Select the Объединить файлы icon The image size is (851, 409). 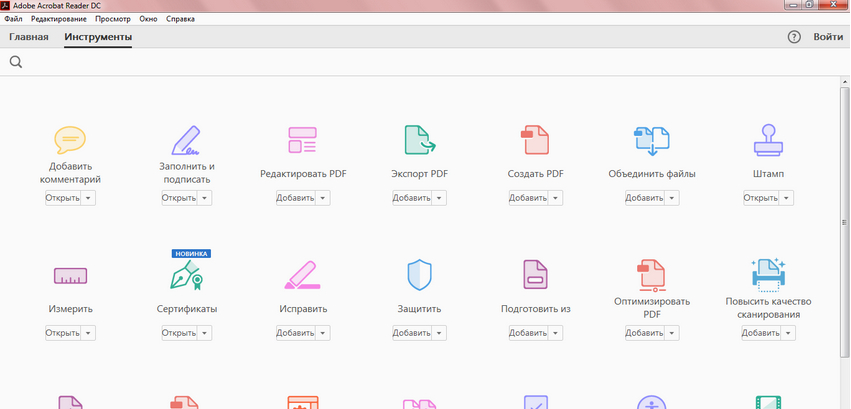point(652,140)
